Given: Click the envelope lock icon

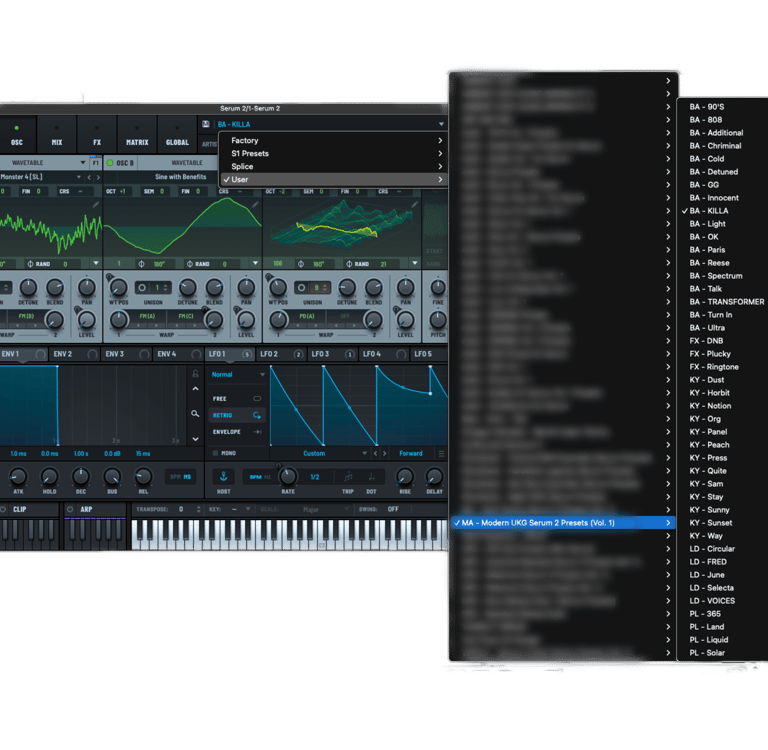Looking at the screenshot, I should pyautogui.click(x=195, y=374).
